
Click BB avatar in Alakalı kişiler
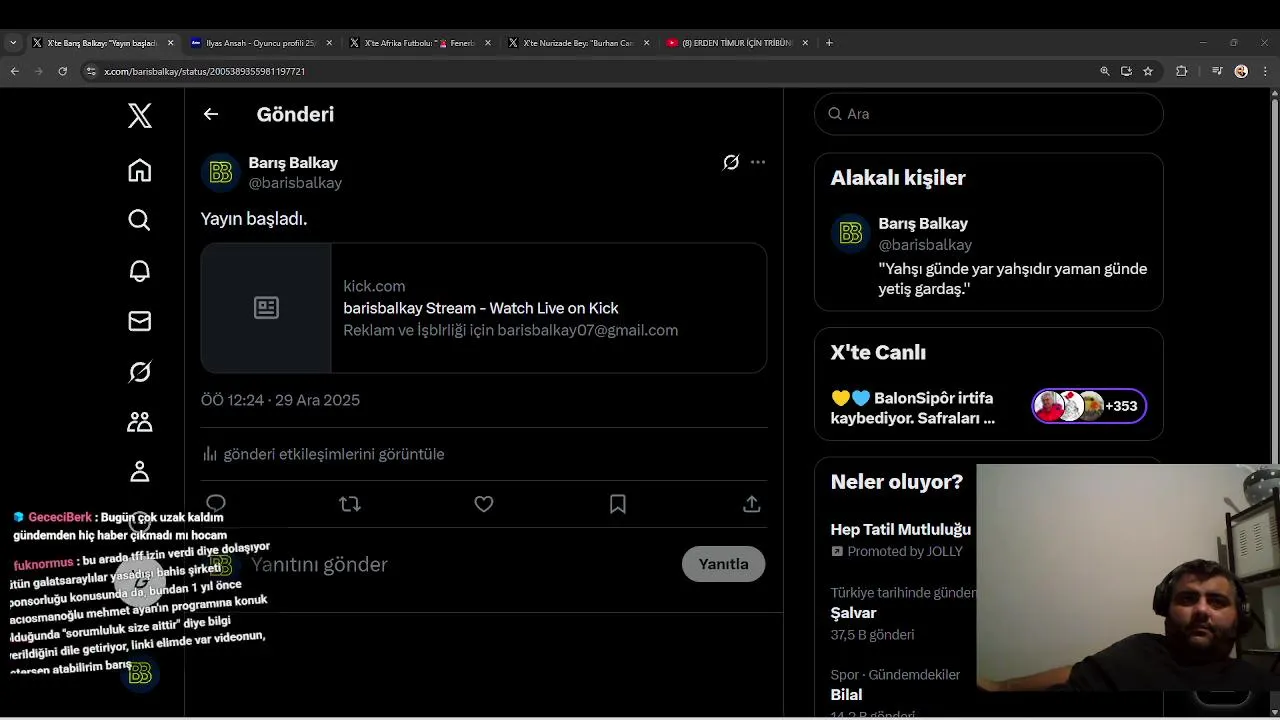coord(851,234)
